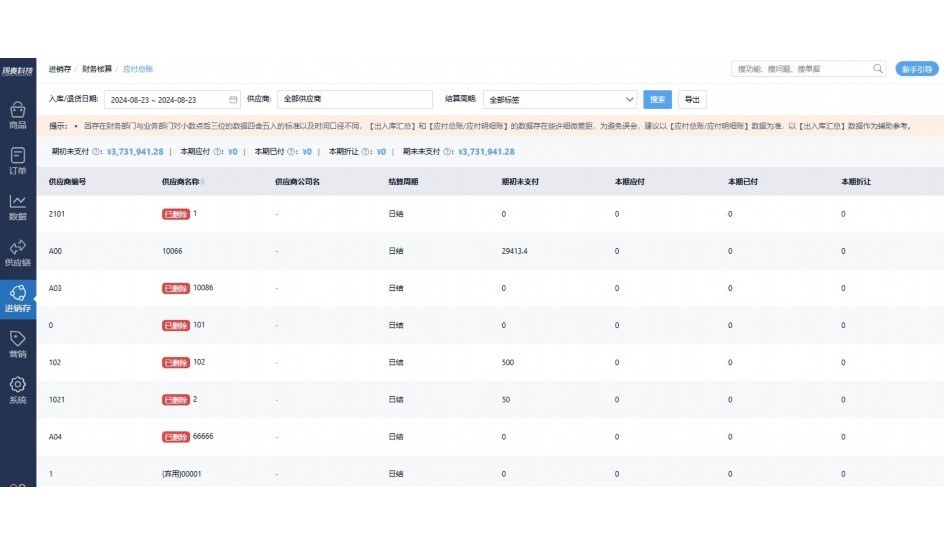Open 系统 settings gear icon

coord(18,385)
